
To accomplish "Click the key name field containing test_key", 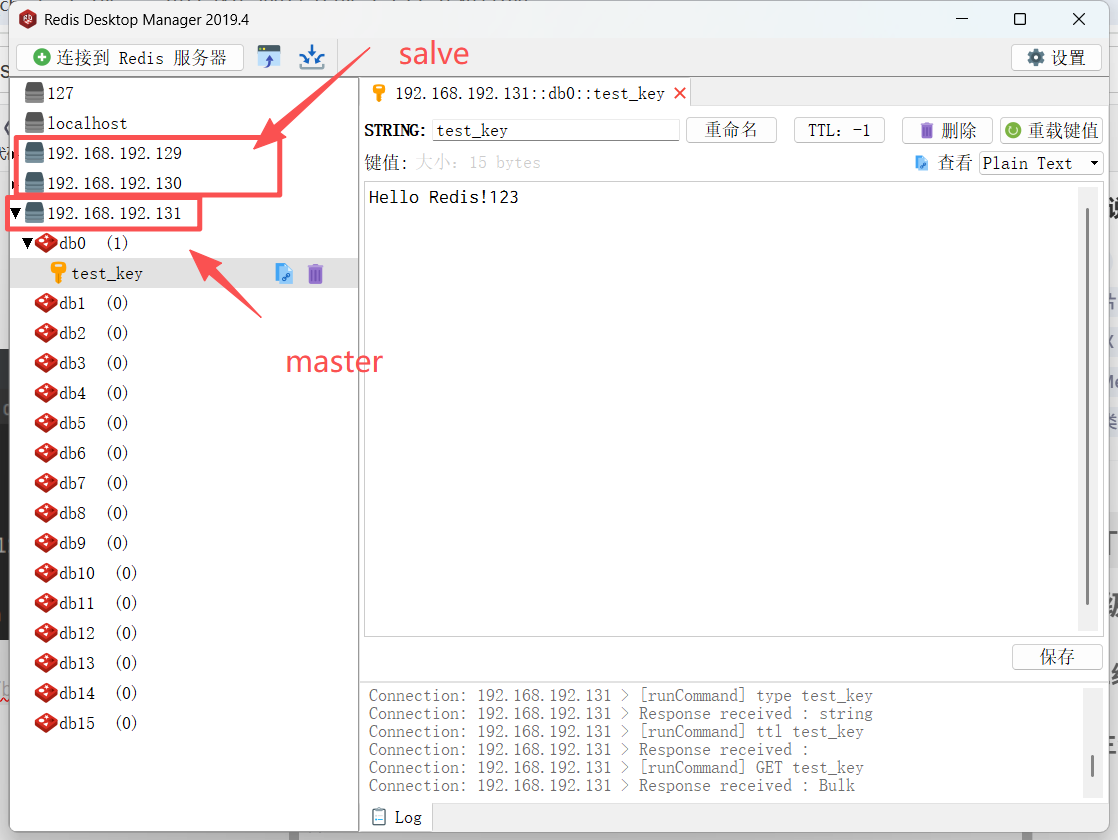I will pos(555,130).
